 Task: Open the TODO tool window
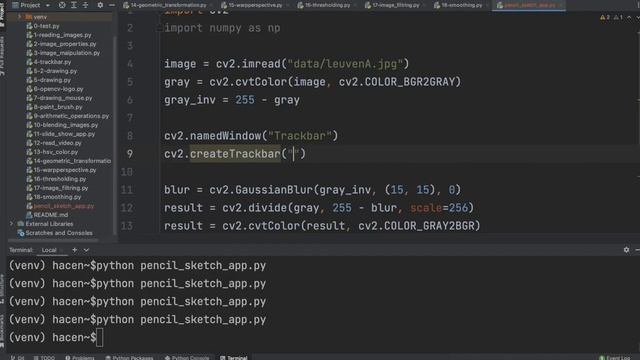[44, 358]
